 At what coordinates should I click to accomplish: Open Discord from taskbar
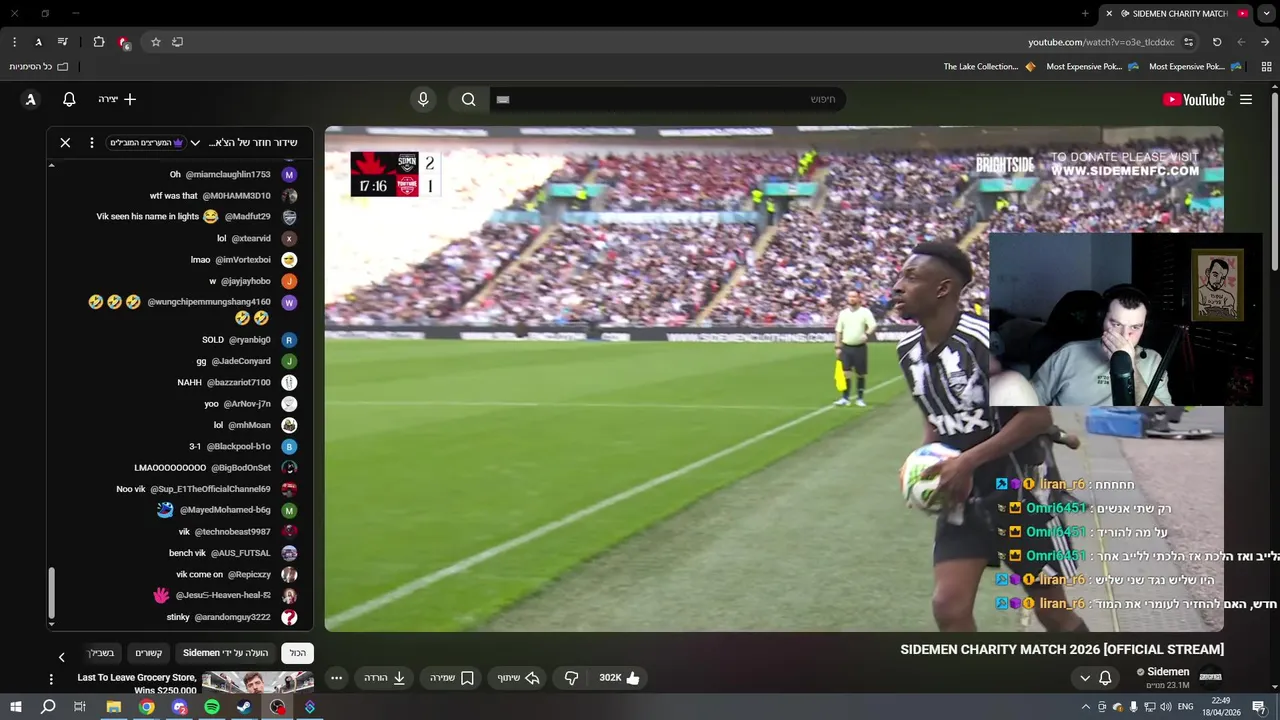click(x=180, y=707)
